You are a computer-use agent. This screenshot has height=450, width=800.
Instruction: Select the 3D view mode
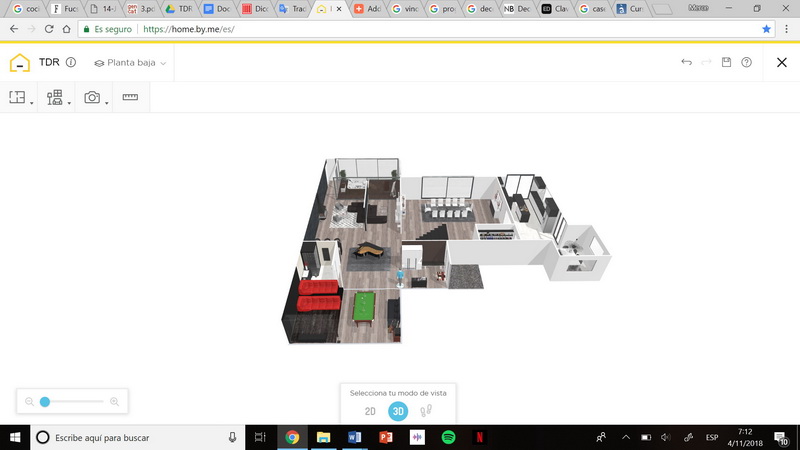click(398, 410)
